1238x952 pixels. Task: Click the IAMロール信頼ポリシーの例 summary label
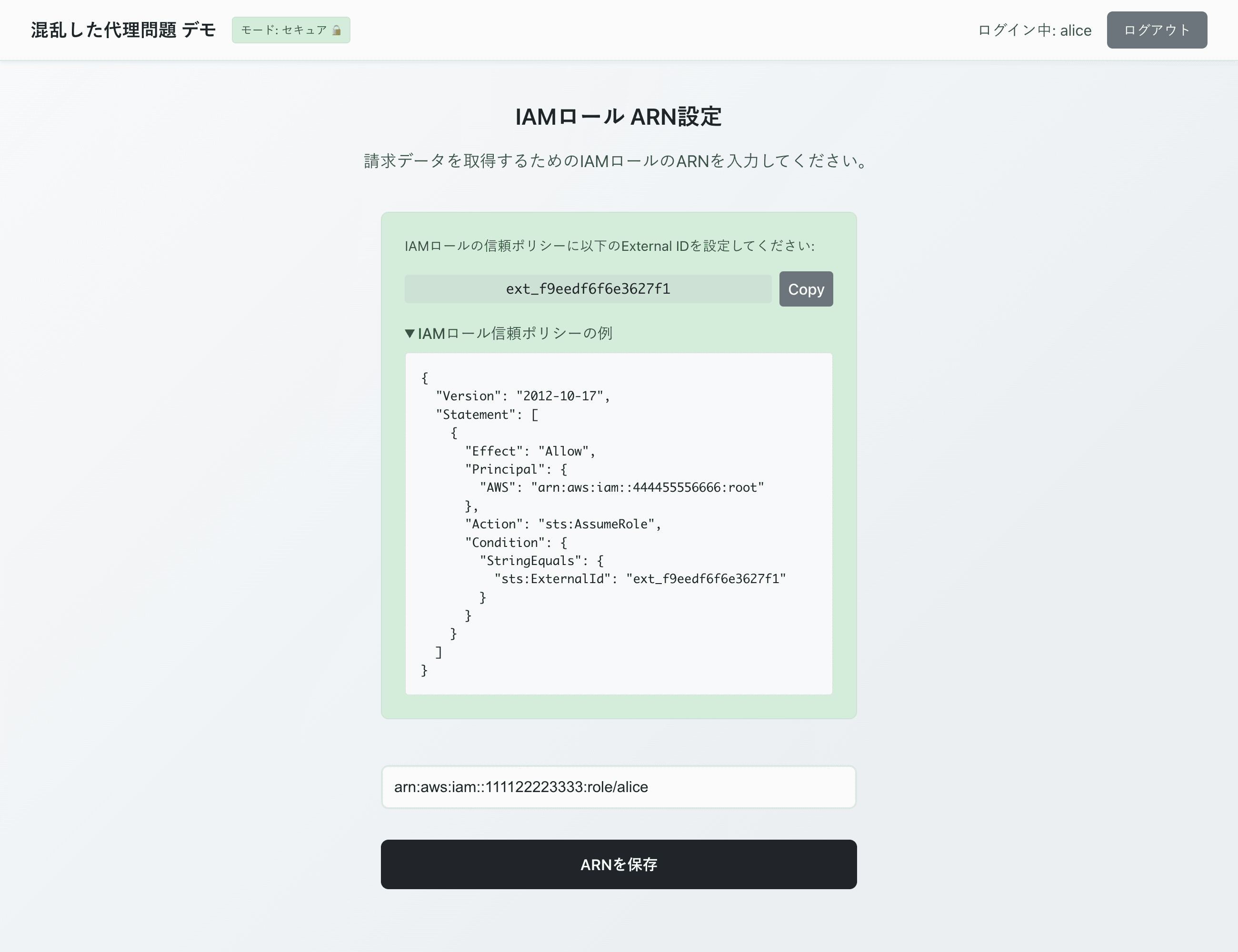point(515,333)
